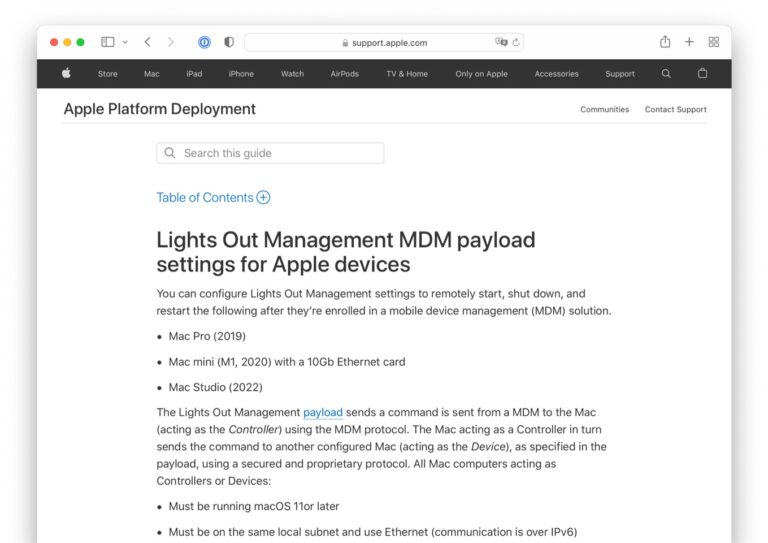Open the iPad menu
The width and height of the screenshot is (768, 543).
(194, 74)
